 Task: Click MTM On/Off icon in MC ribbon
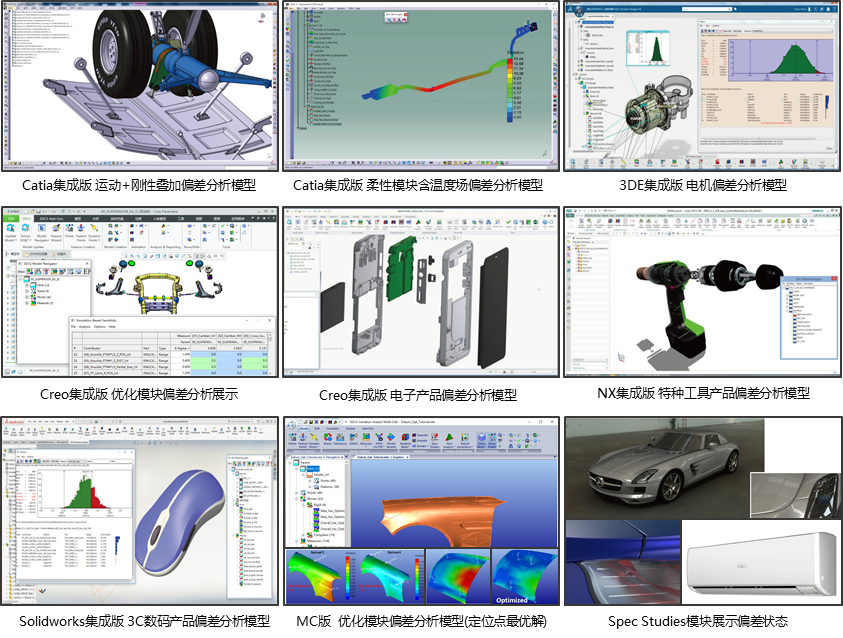click(379, 440)
